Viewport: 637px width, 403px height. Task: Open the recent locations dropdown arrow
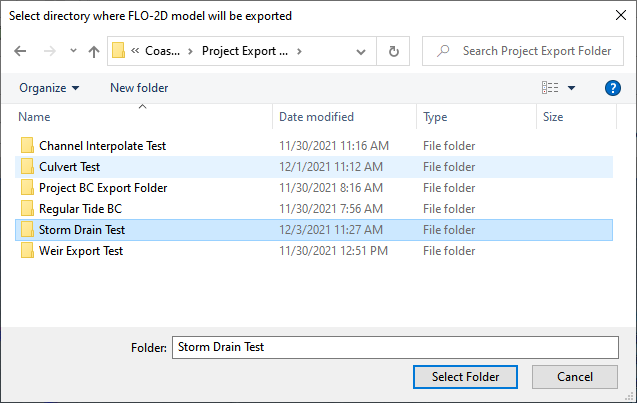pos(72,51)
